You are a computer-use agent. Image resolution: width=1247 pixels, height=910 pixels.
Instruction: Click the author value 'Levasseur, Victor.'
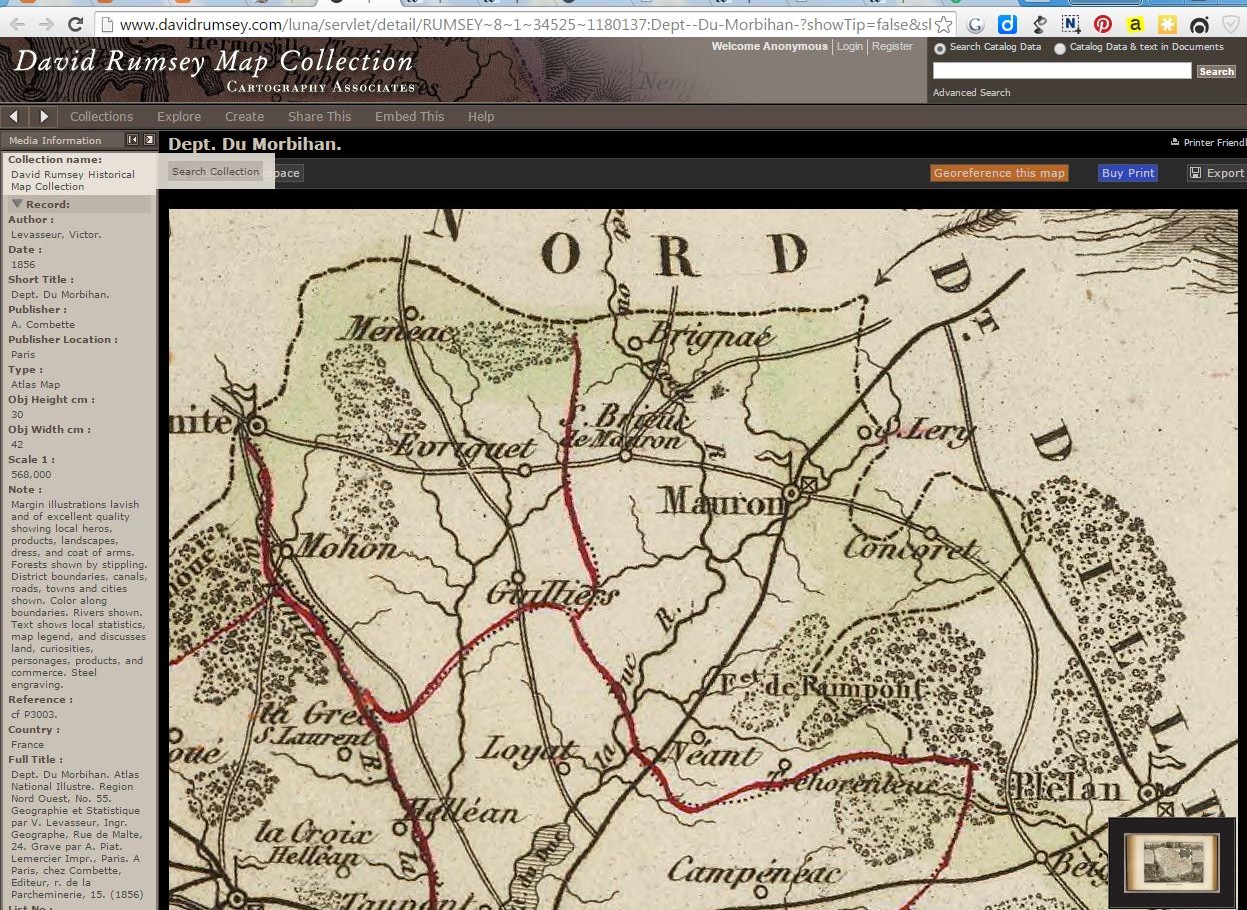(56, 234)
